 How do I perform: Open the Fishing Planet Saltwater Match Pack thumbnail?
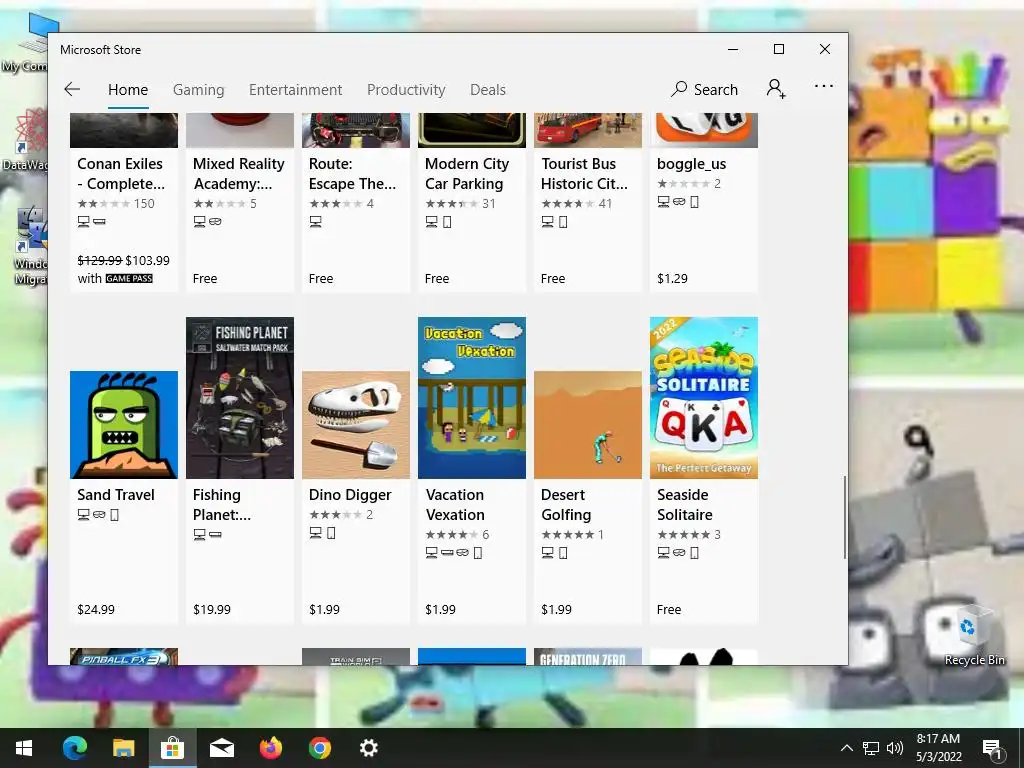[240, 398]
